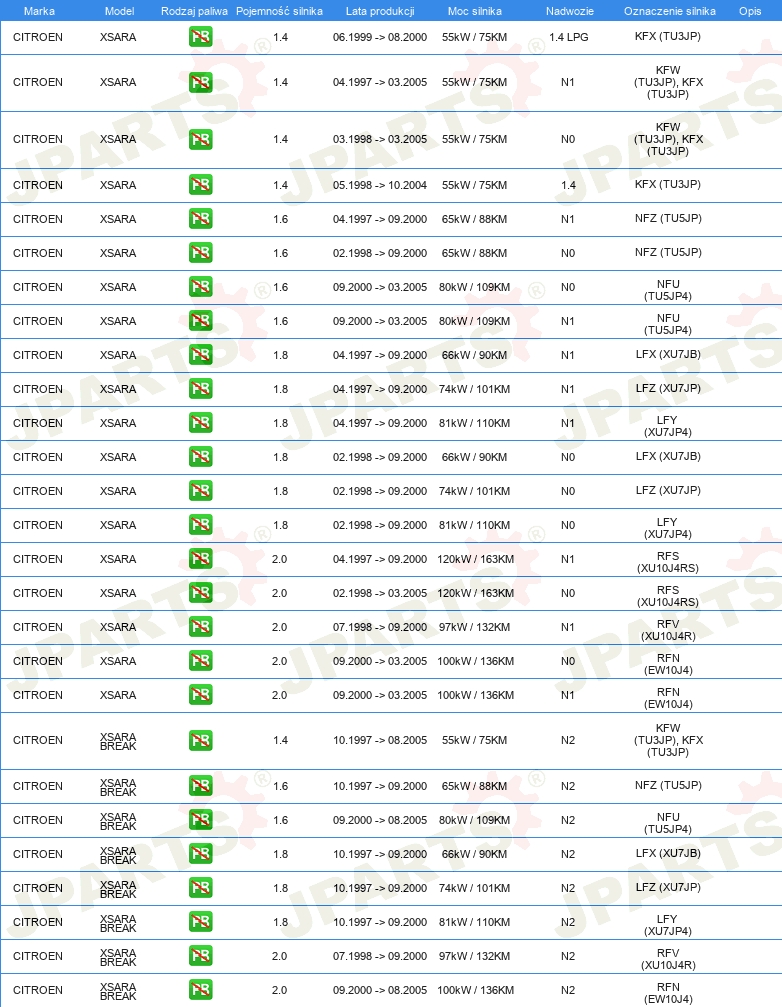This screenshot has height=1007, width=782.
Task: Click "120kW / 163KM" in the N1 row
Action: tap(476, 559)
